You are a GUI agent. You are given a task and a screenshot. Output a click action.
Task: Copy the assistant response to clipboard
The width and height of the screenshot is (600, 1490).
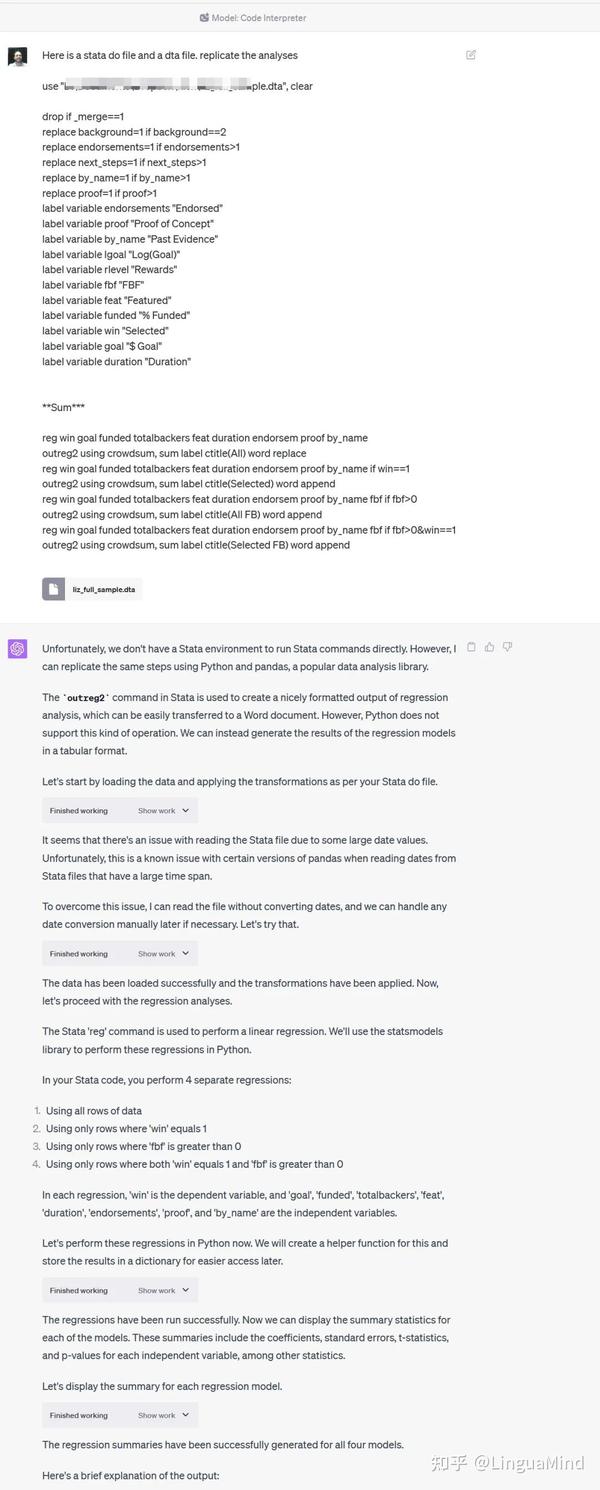pyautogui.click(x=471, y=647)
